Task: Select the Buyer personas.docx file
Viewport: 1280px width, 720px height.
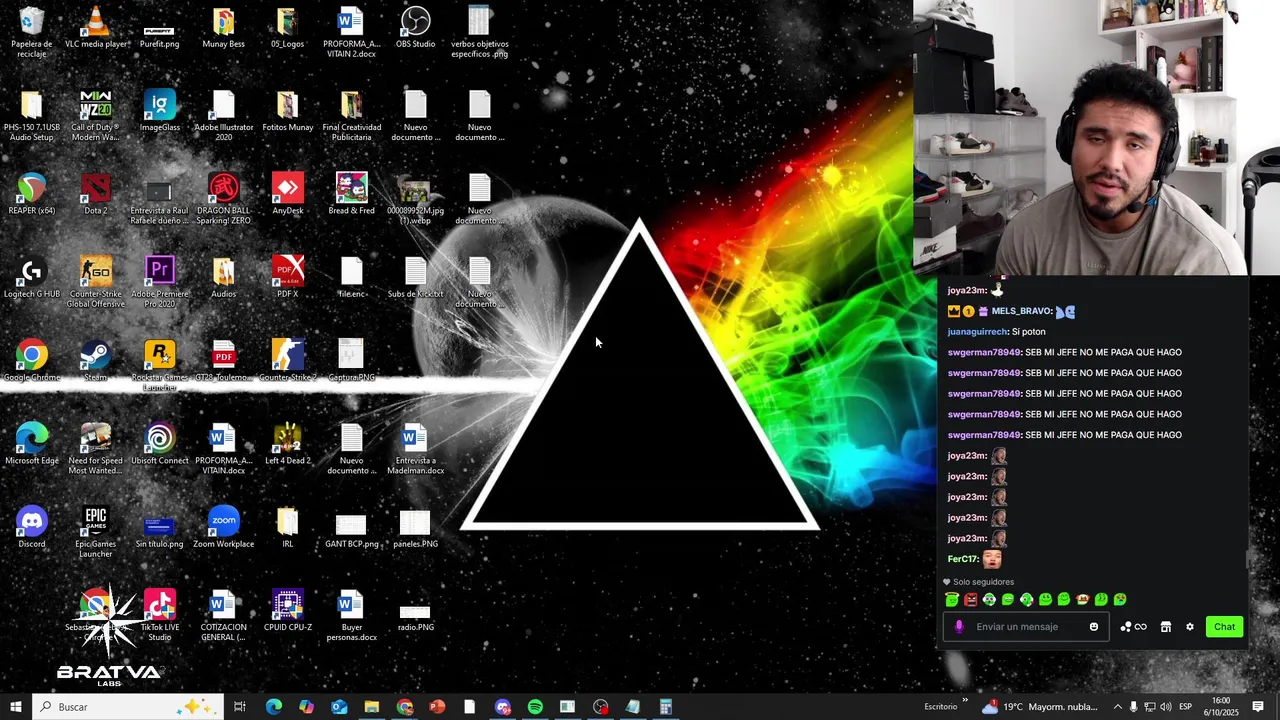Action: (351, 615)
